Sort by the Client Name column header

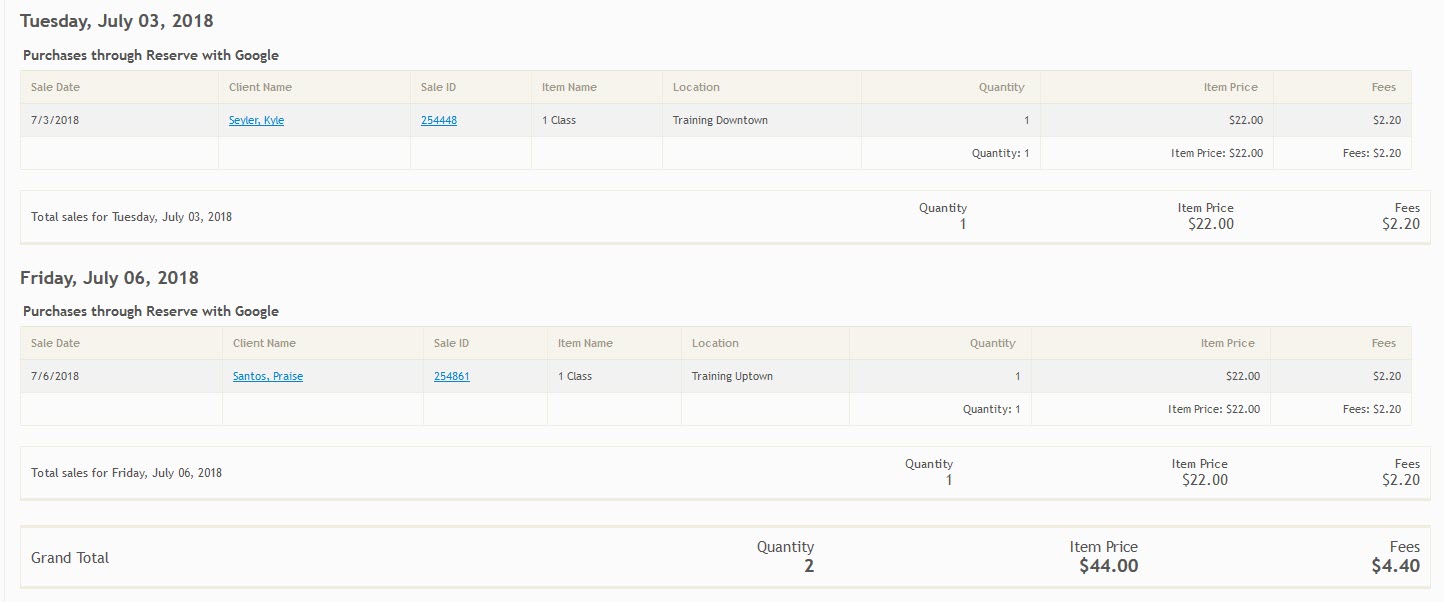pyautogui.click(x=261, y=87)
